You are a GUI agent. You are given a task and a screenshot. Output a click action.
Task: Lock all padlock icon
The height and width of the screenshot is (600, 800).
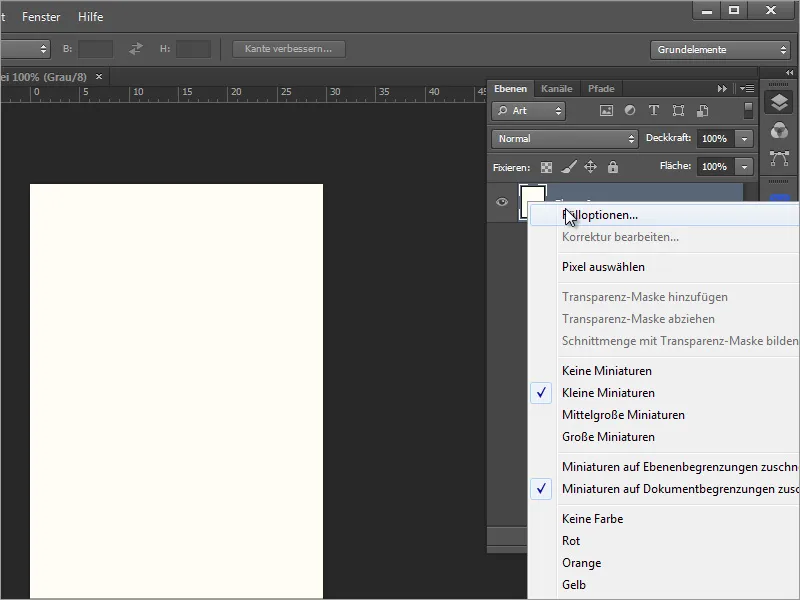pos(613,166)
